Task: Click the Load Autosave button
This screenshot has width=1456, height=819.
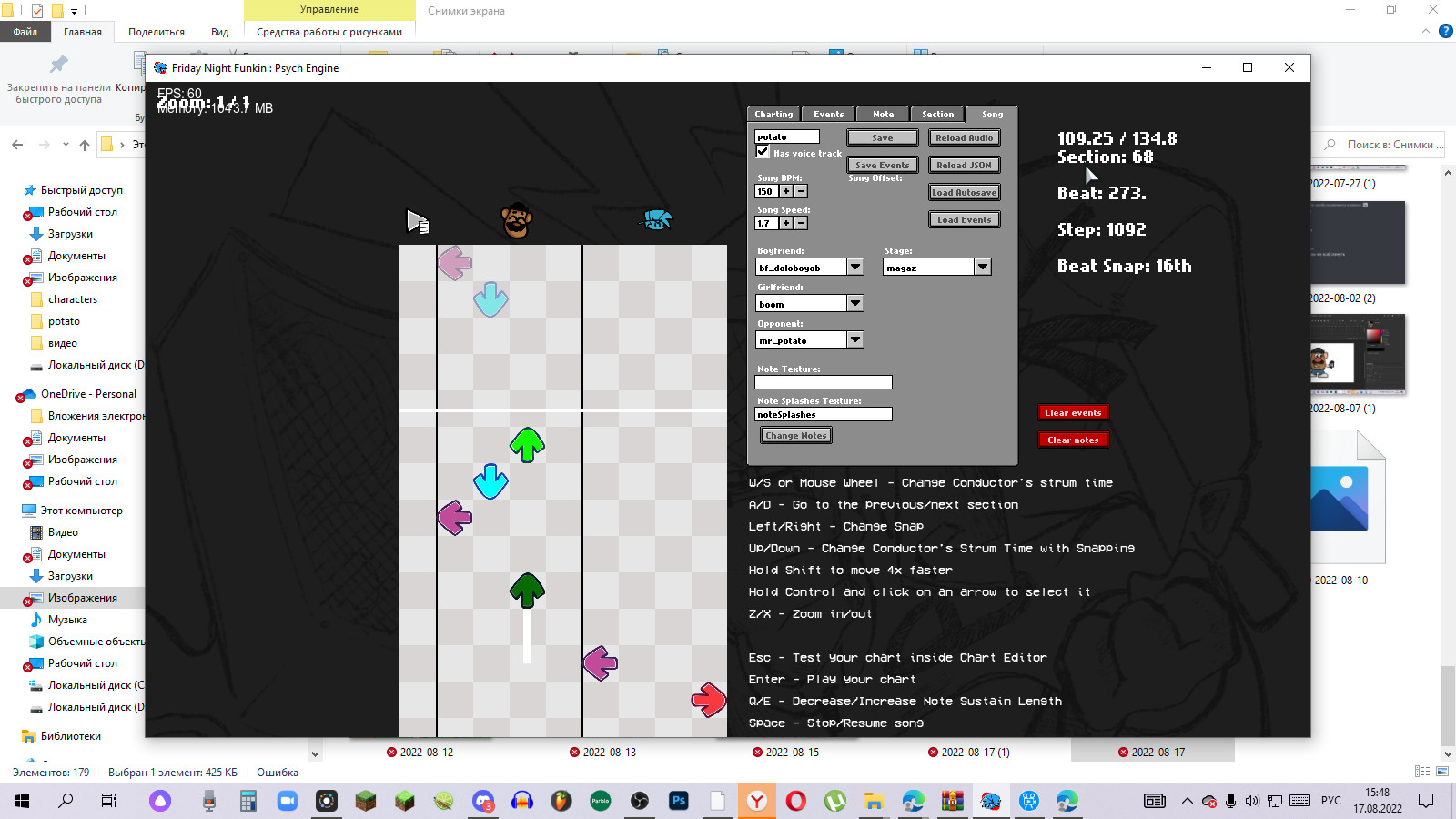Action: click(x=965, y=192)
